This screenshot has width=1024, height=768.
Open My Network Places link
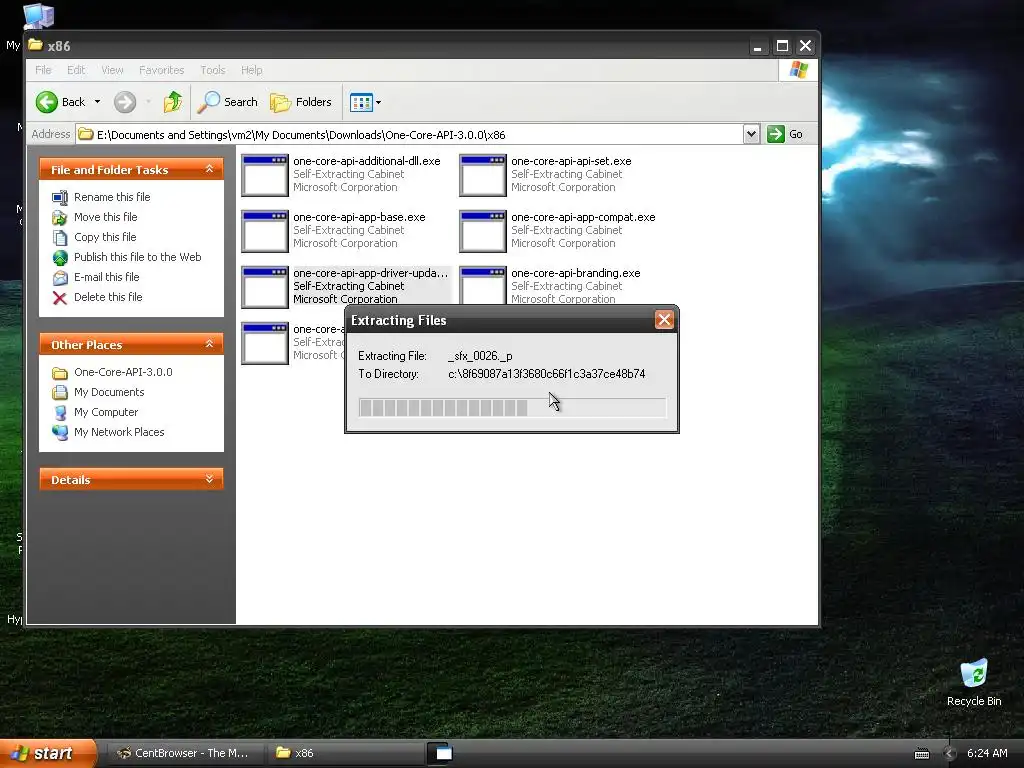(x=119, y=432)
